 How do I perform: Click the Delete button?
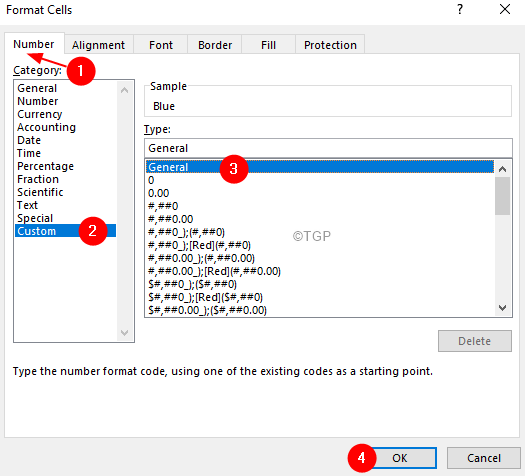pyautogui.click(x=474, y=341)
